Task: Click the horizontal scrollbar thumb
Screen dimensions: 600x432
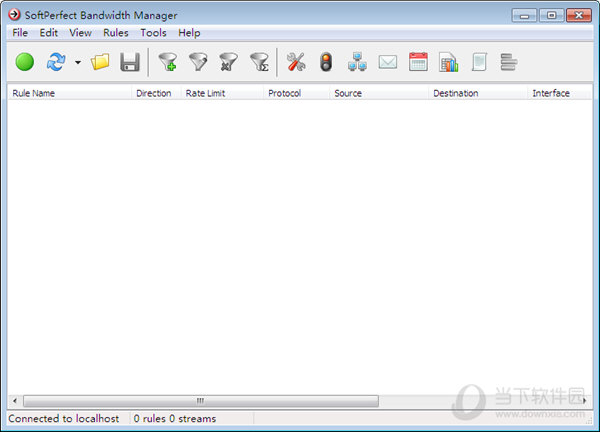Action: tap(201, 401)
